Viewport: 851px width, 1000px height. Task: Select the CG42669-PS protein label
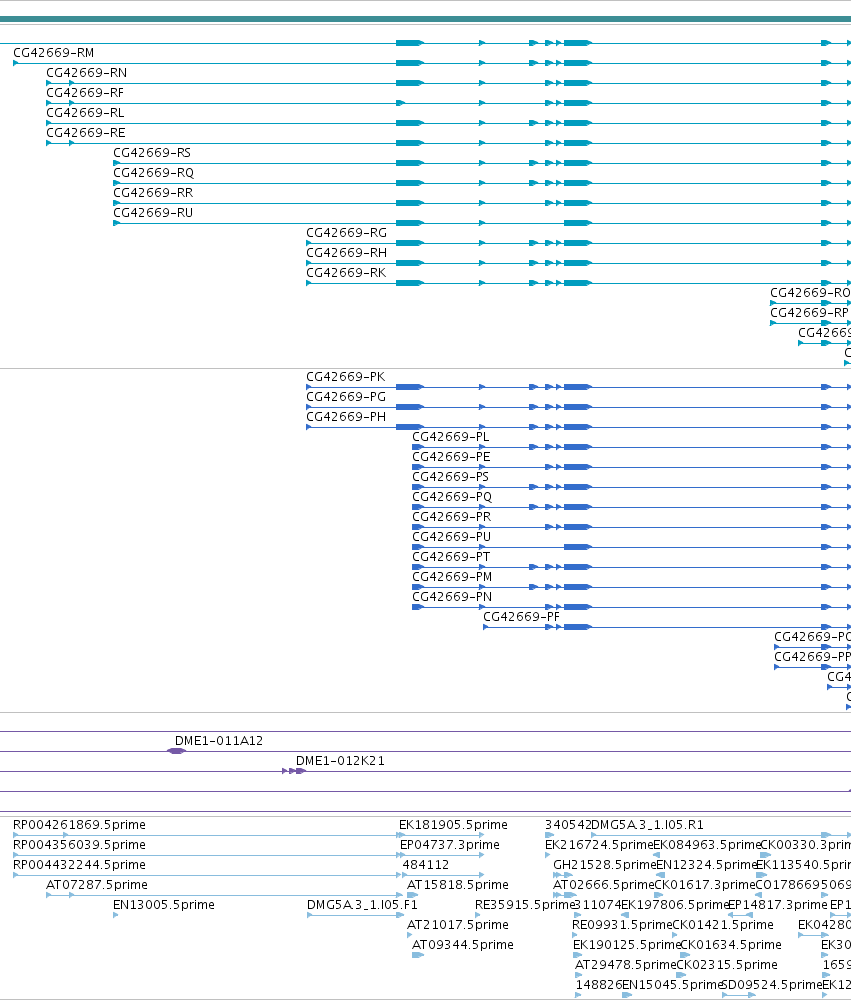pyautogui.click(x=450, y=477)
